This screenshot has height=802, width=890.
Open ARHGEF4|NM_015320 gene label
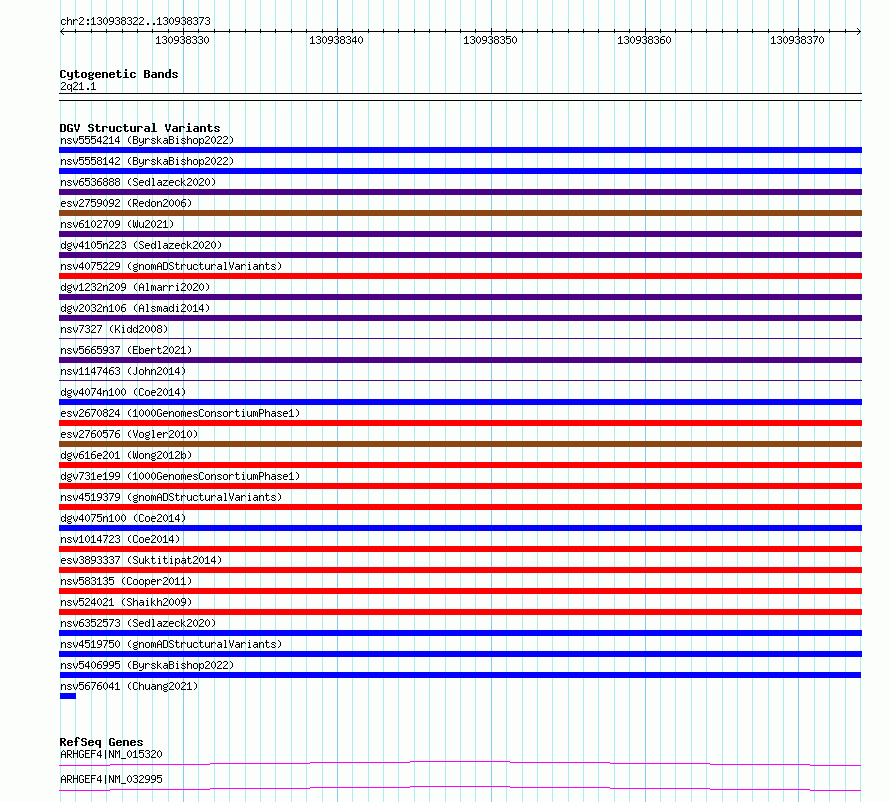coord(111,754)
